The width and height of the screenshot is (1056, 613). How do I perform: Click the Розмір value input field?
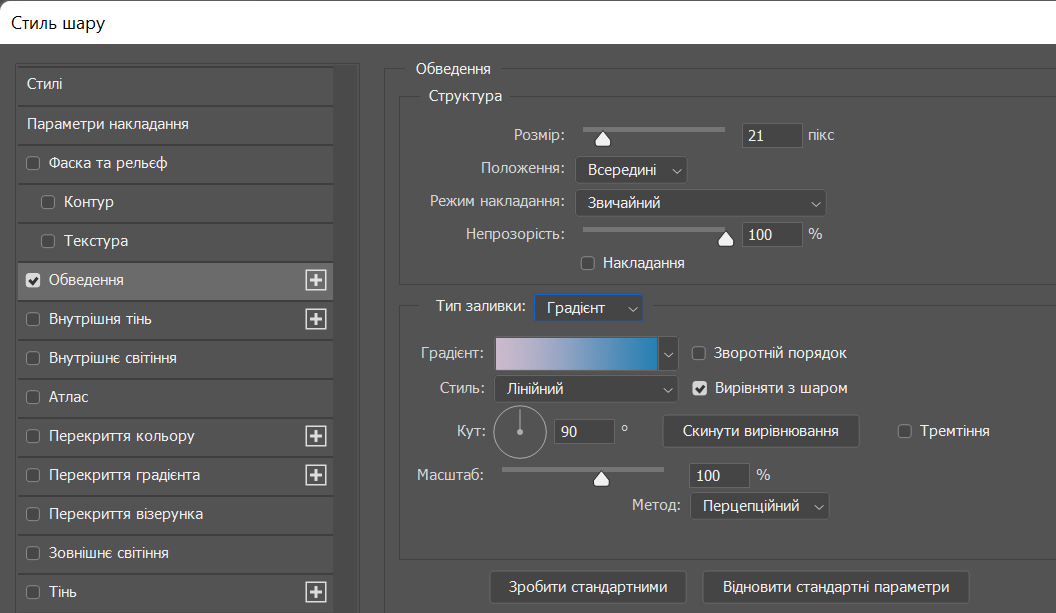(771, 135)
